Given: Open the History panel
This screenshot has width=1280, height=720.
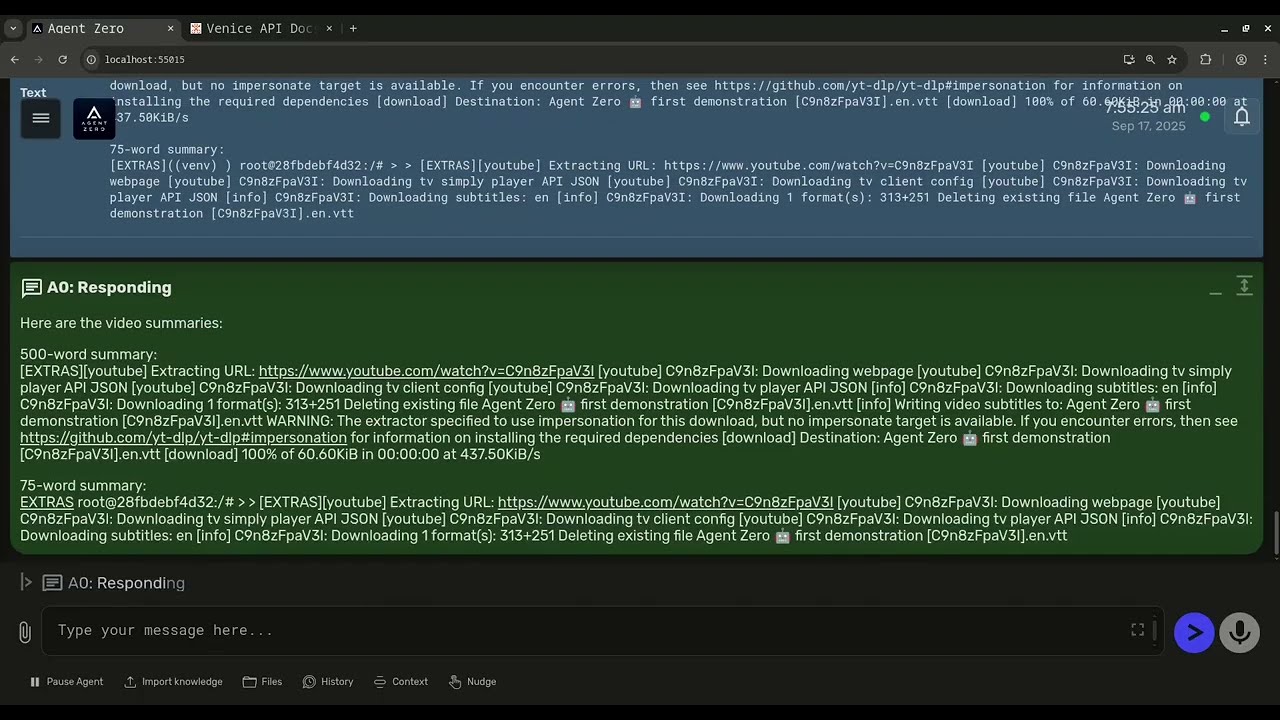Looking at the screenshot, I should tap(328, 682).
